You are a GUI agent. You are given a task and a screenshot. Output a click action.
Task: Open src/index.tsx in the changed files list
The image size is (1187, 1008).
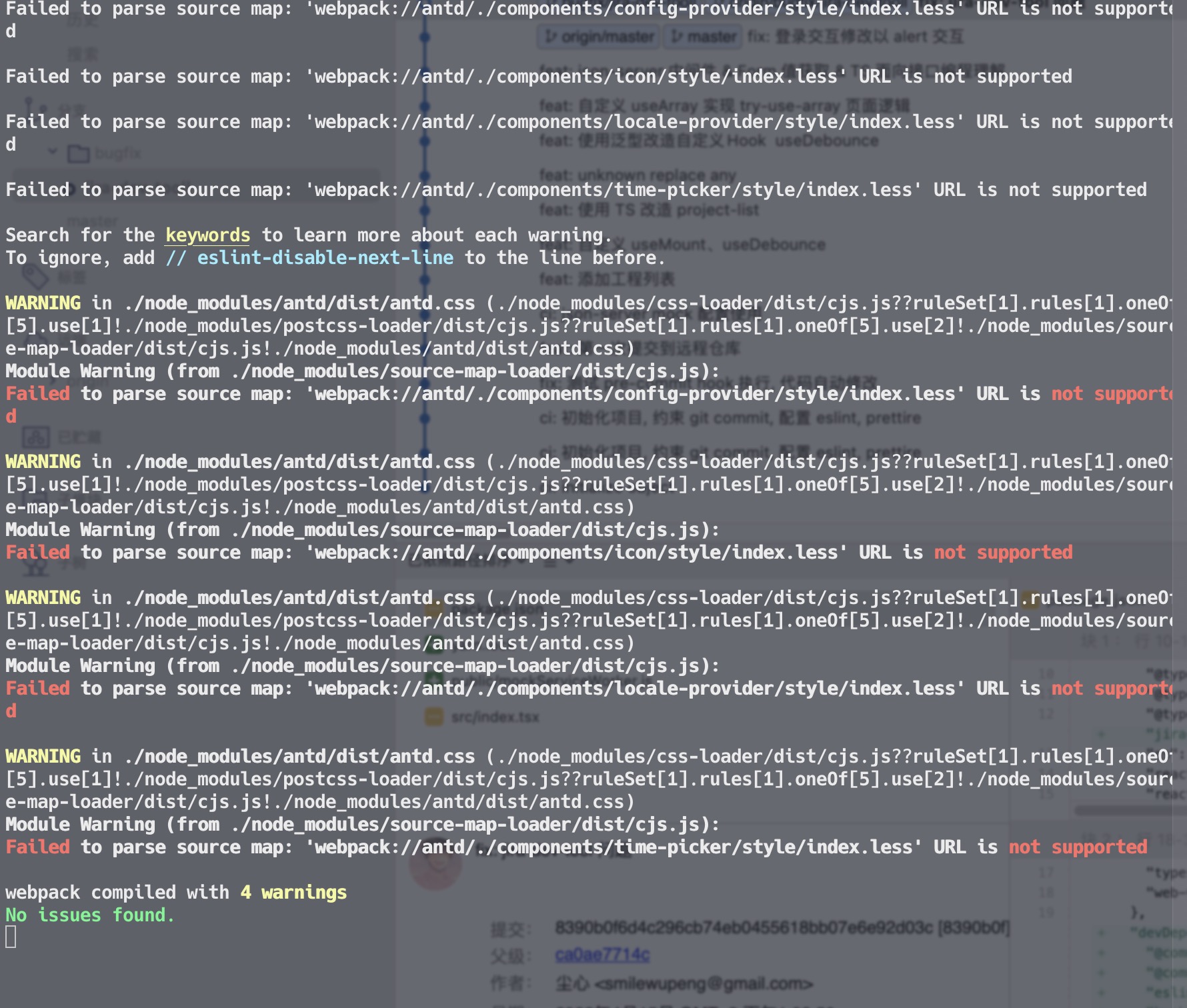(x=495, y=717)
